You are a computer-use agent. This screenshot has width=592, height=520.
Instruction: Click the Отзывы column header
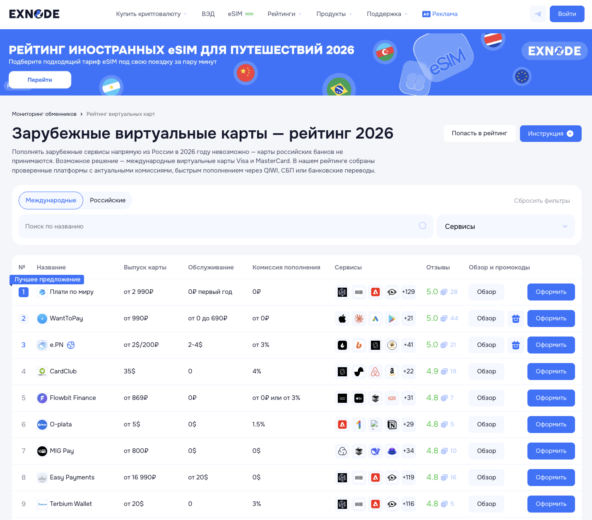438,267
